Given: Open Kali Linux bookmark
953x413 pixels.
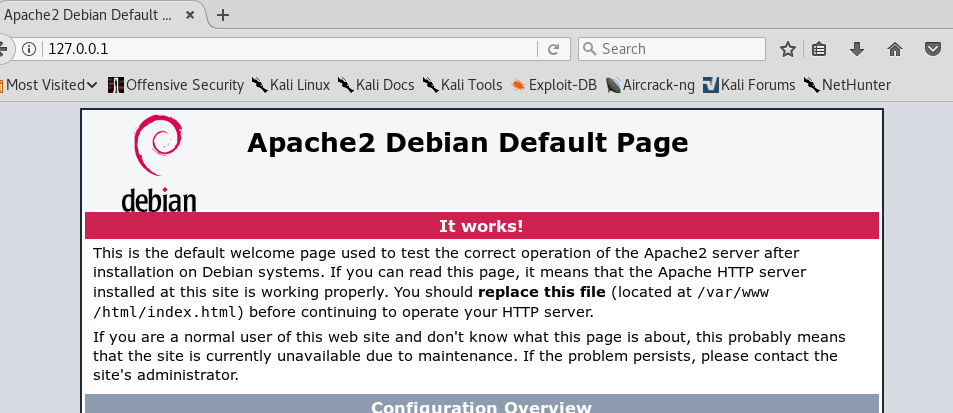Looking at the screenshot, I should click(291, 85).
